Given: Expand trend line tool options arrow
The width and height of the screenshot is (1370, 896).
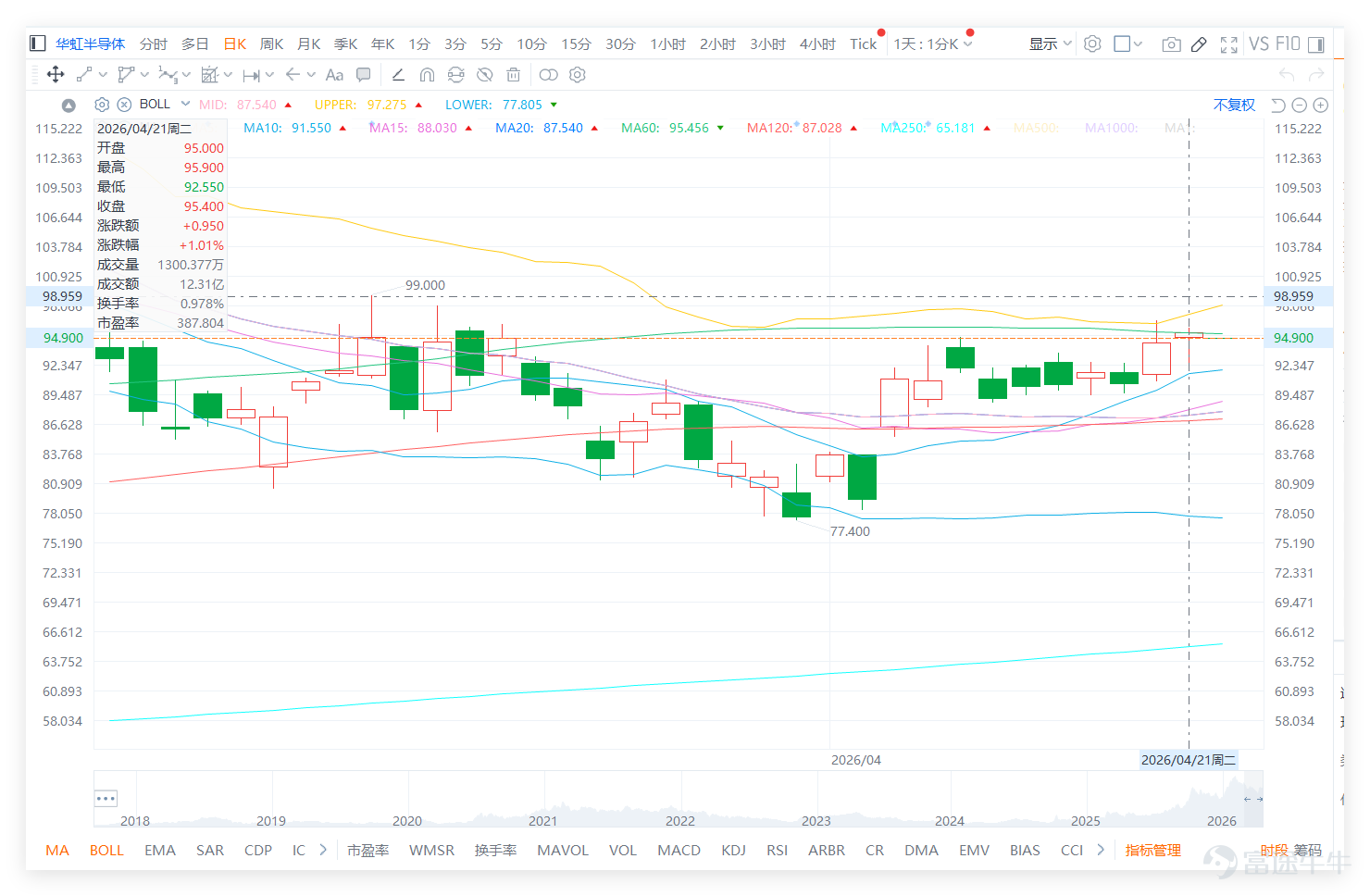Looking at the screenshot, I should pos(103,75).
